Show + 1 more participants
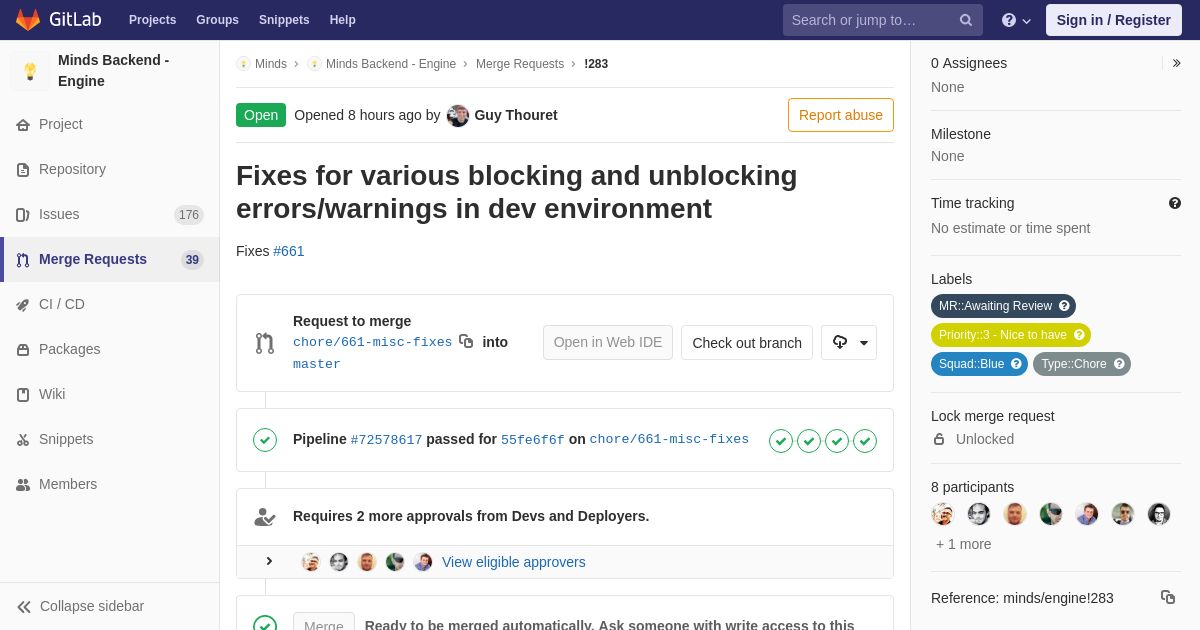Image resolution: width=1200 pixels, height=630 pixels. coord(964,544)
